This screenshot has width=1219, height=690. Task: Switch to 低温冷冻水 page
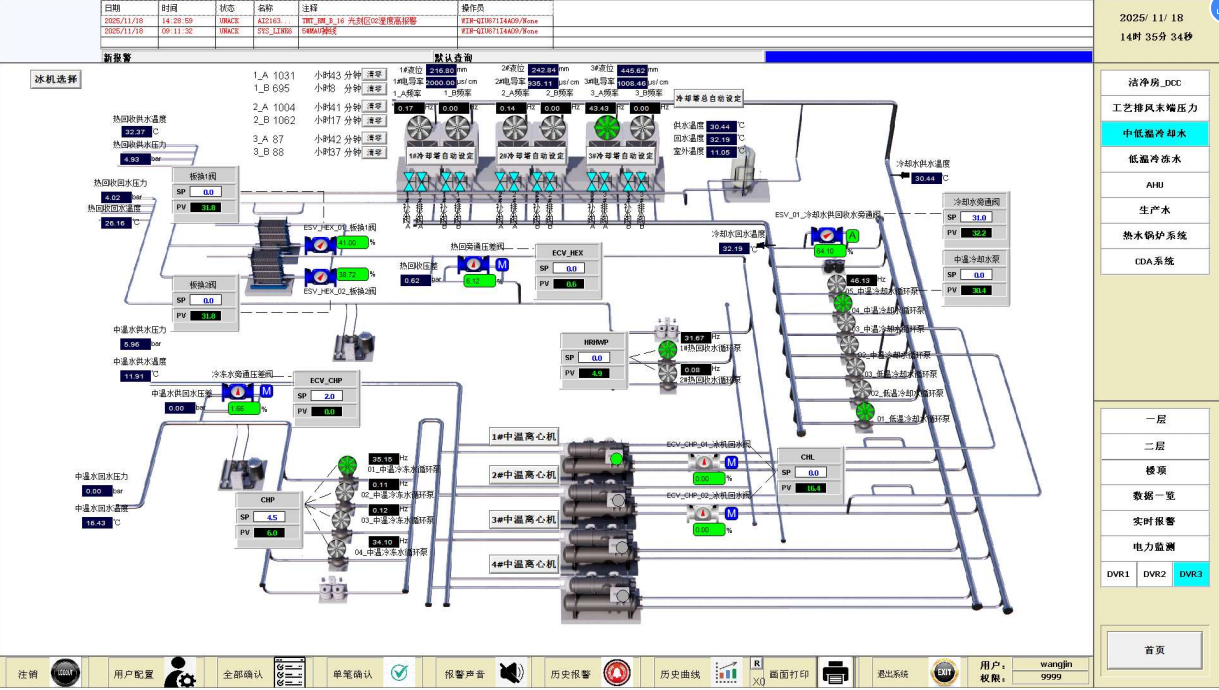tap(1154, 159)
